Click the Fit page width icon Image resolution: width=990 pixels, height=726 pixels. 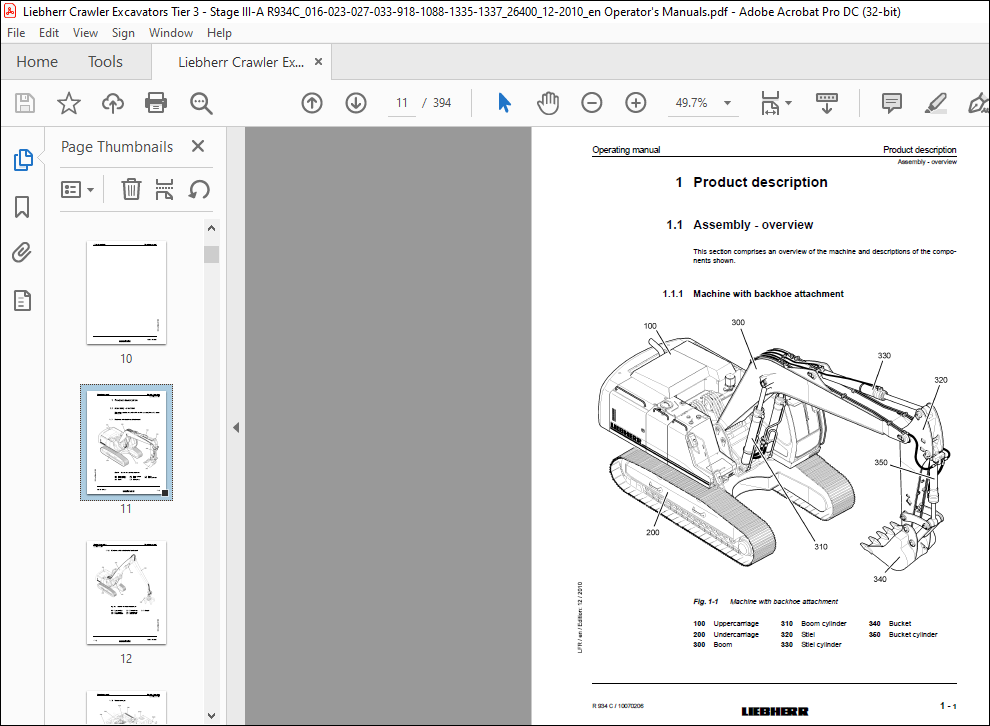click(771, 103)
